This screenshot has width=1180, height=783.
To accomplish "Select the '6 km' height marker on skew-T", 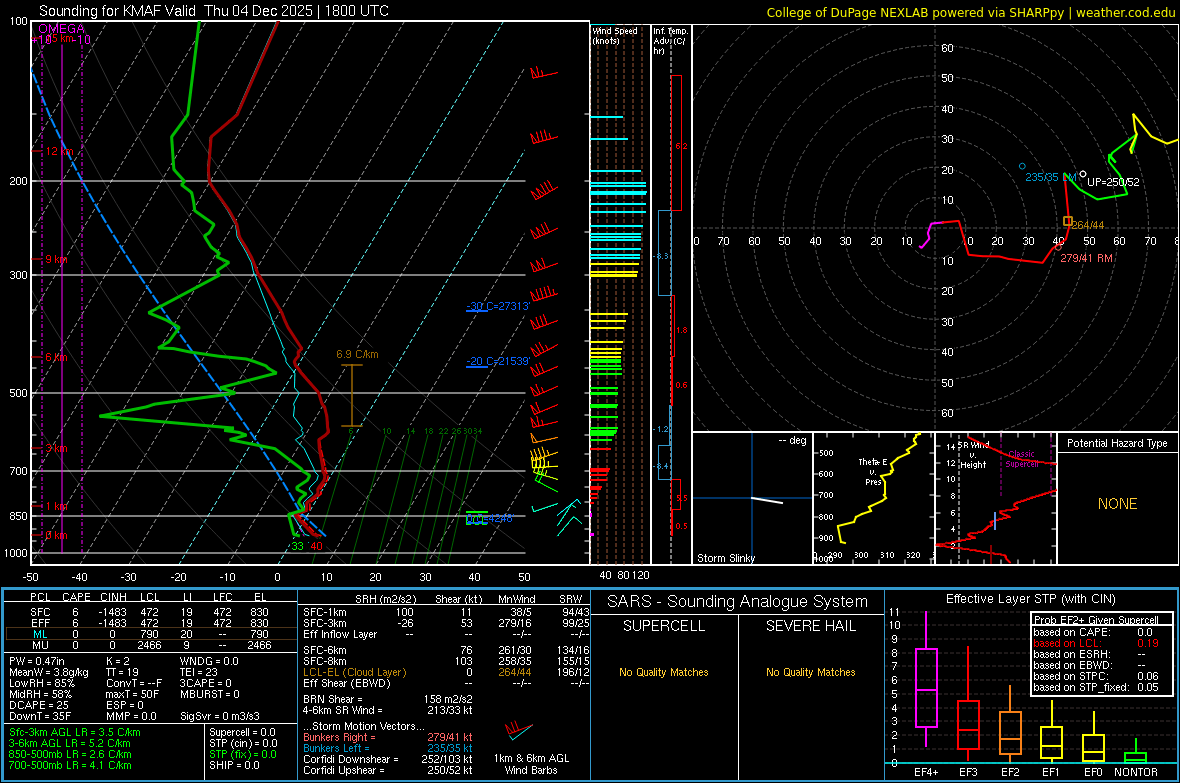I will pyautogui.click(x=56, y=357).
